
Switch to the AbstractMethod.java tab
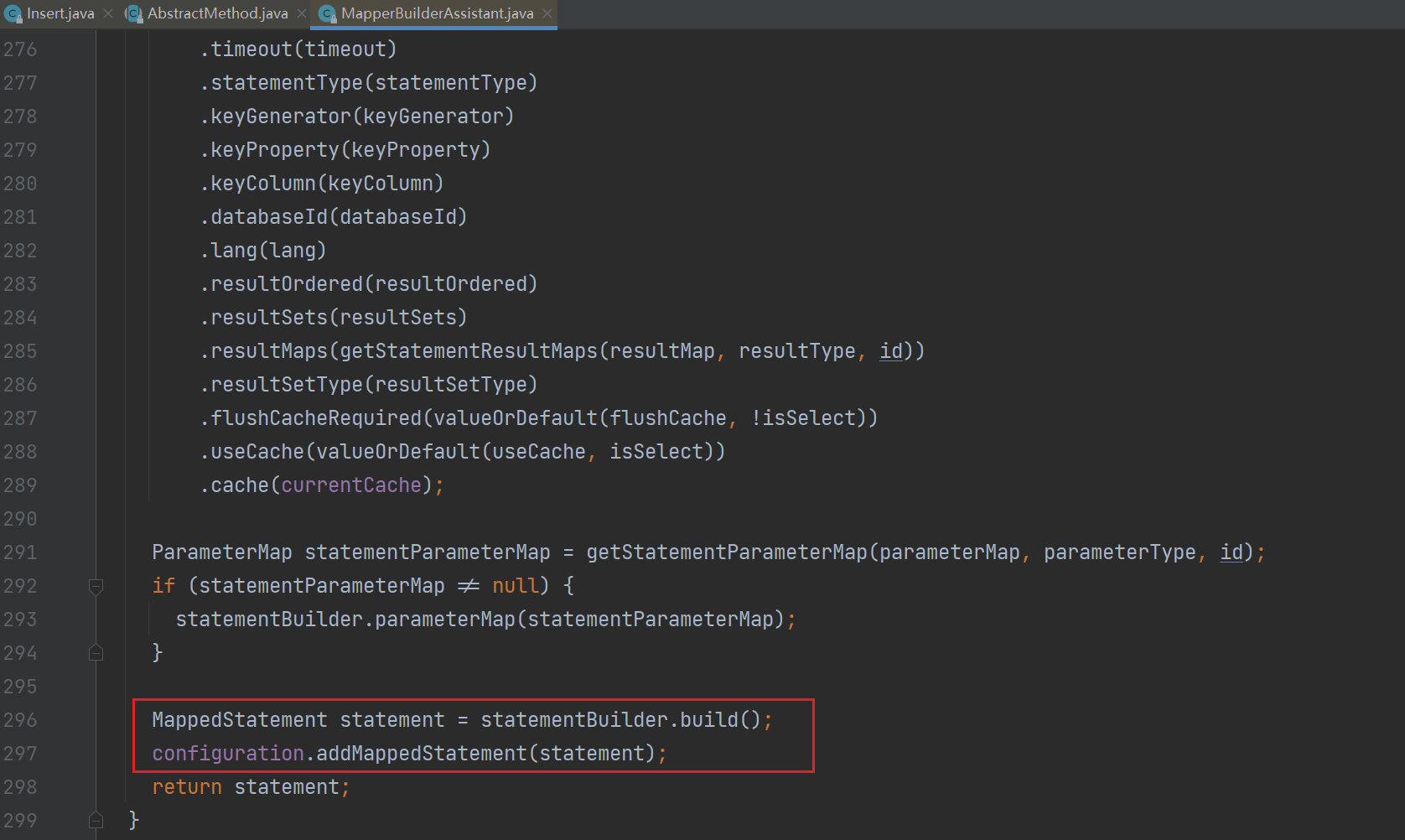(217, 13)
